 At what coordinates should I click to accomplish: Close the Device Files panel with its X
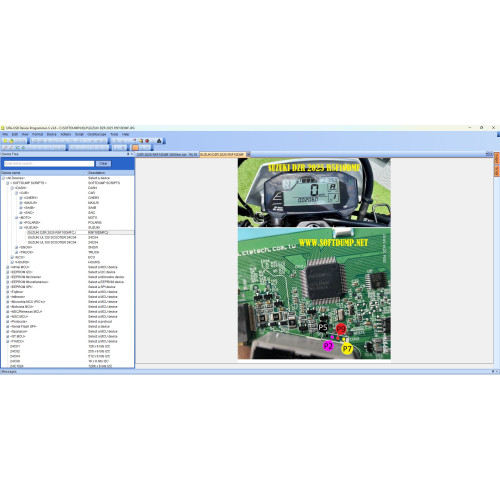pos(132,154)
